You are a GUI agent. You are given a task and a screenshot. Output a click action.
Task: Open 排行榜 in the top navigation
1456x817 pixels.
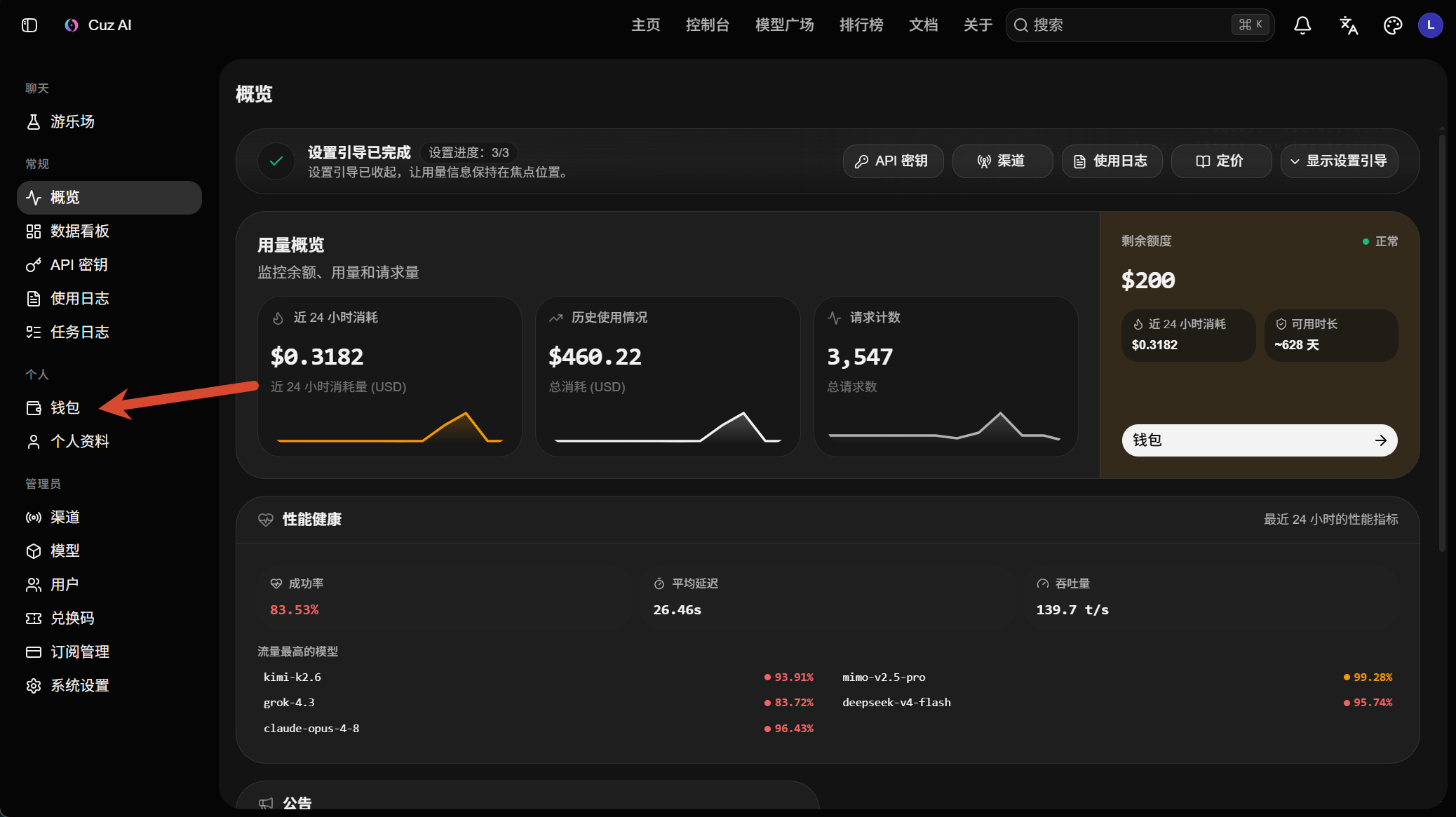coord(862,25)
